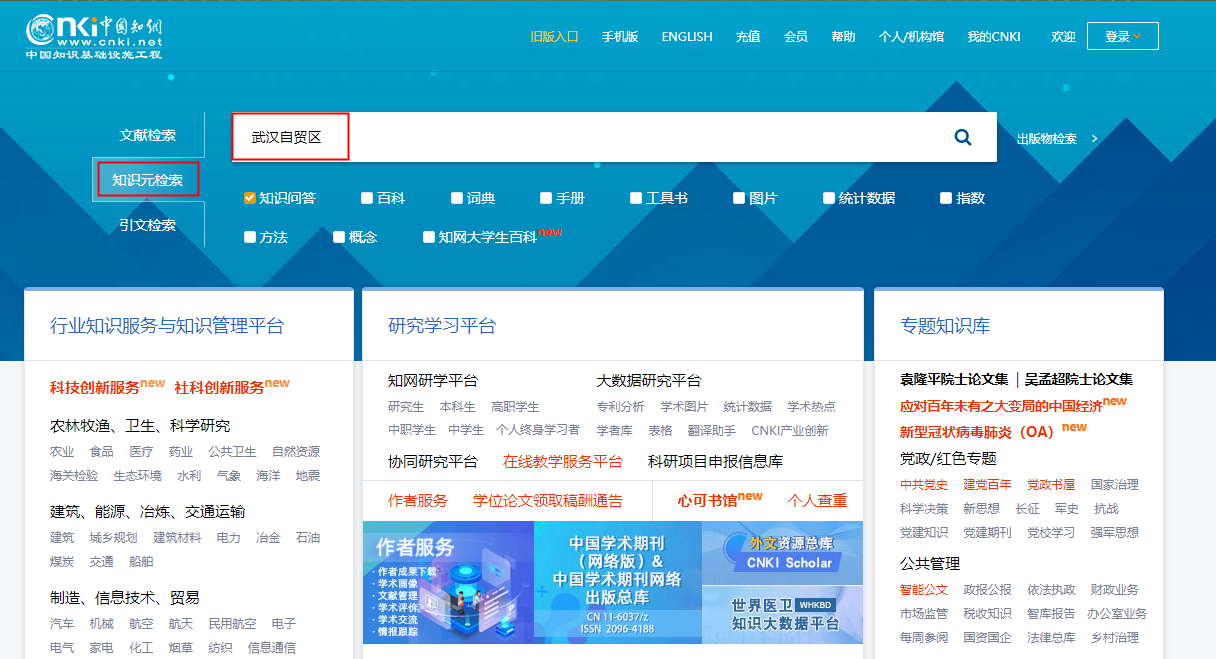Open the 信息通信 link

tap(272, 647)
